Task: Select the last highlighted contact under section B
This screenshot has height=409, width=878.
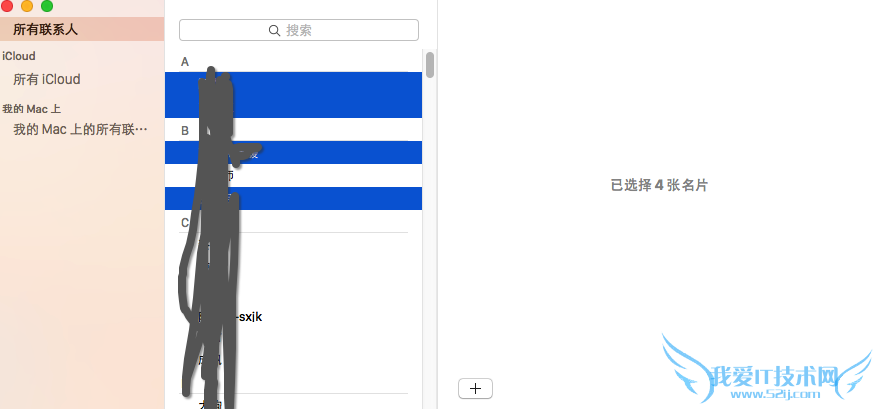Action: point(293,198)
